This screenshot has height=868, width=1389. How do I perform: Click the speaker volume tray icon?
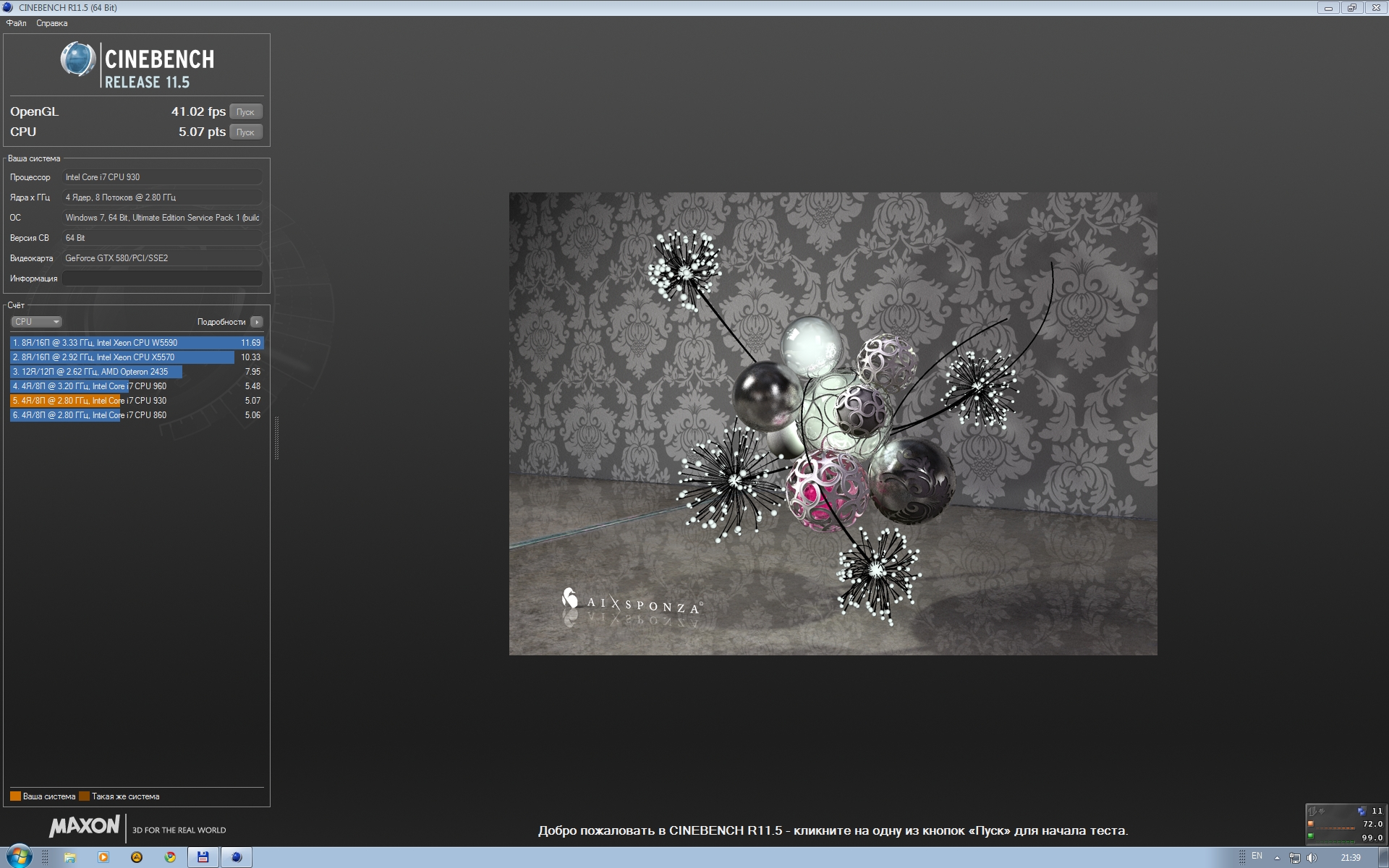(1312, 858)
